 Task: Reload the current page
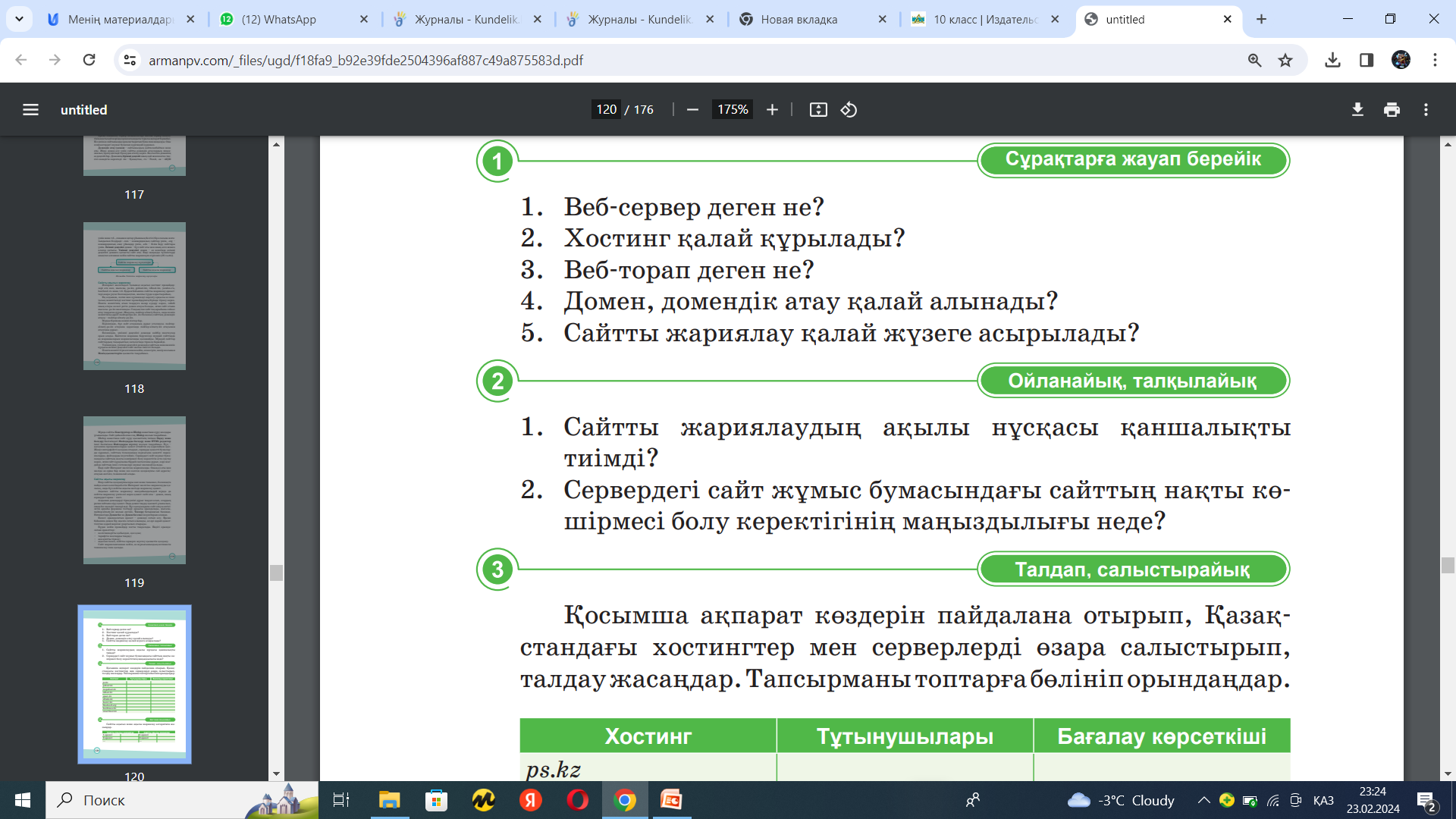click(x=89, y=60)
